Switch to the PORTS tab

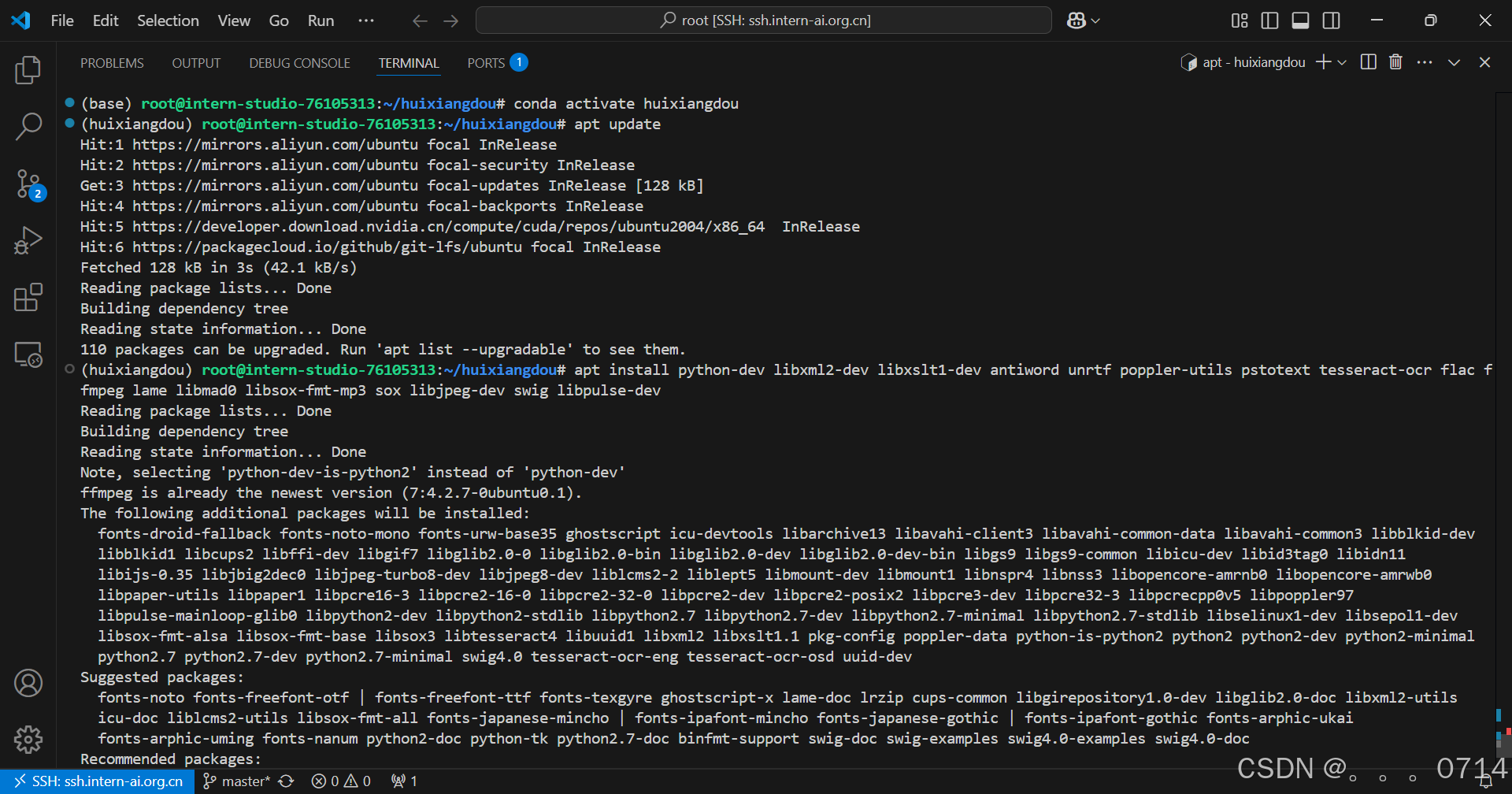pos(497,63)
